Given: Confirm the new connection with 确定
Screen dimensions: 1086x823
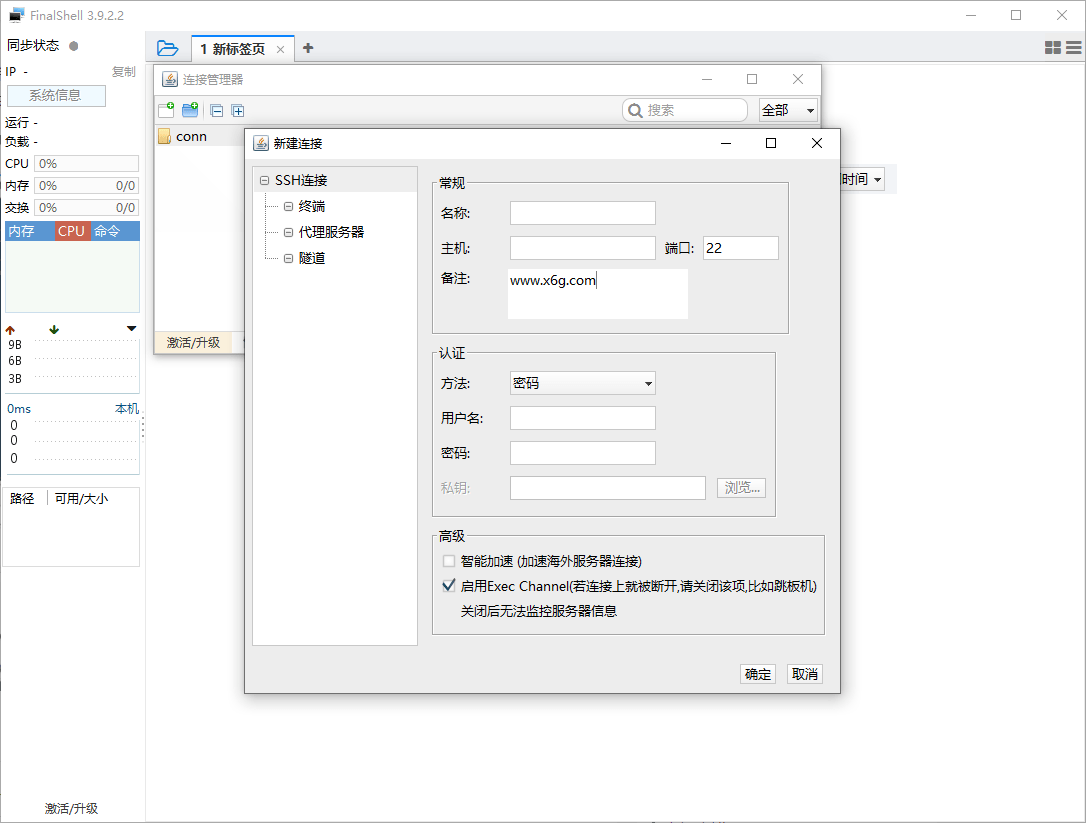Looking at the screenshot, I should point(757,673).
